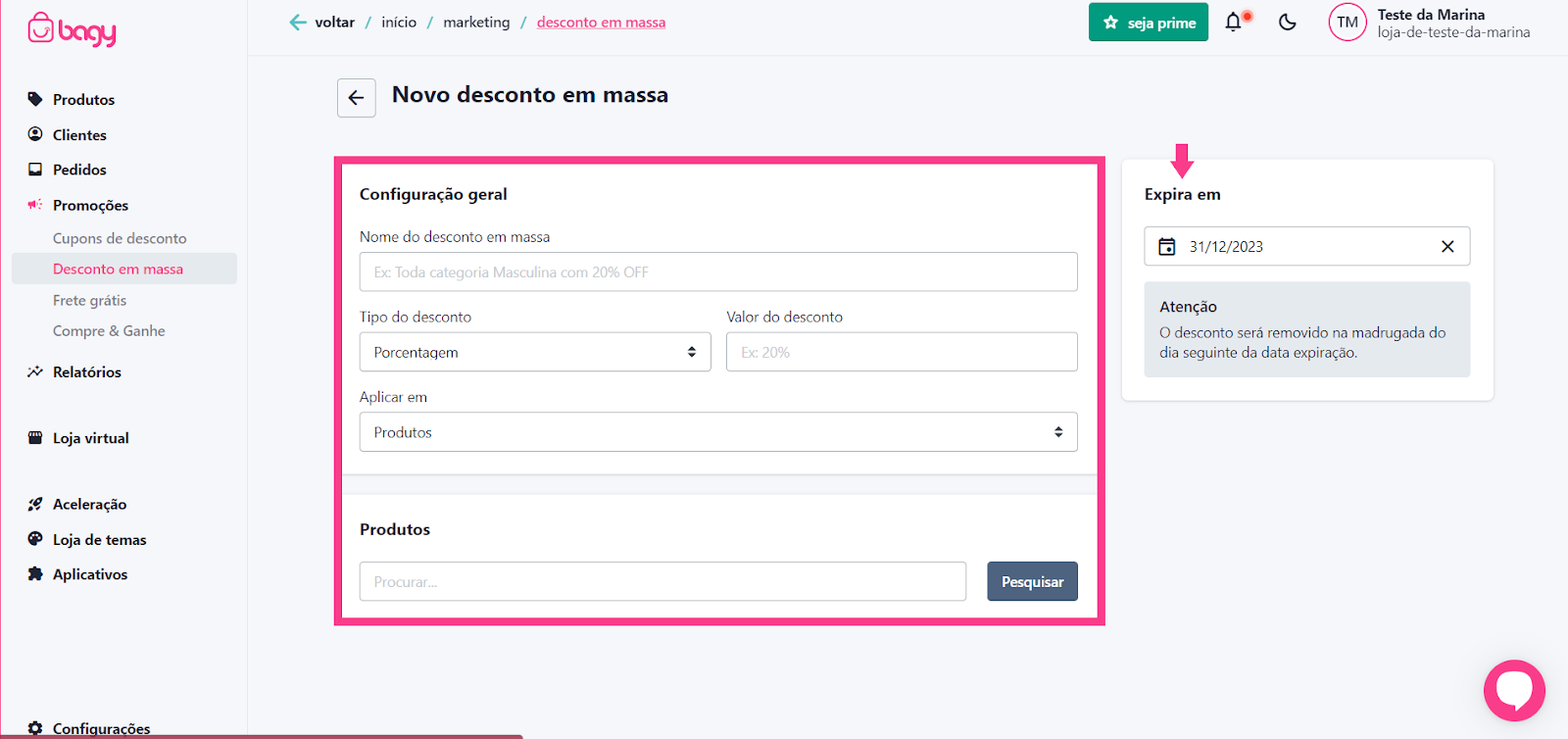The width and height of the screenshot is (1568, 739).
Task: Click the voltar breadcrumb link
Action: [x=334, y=22]
